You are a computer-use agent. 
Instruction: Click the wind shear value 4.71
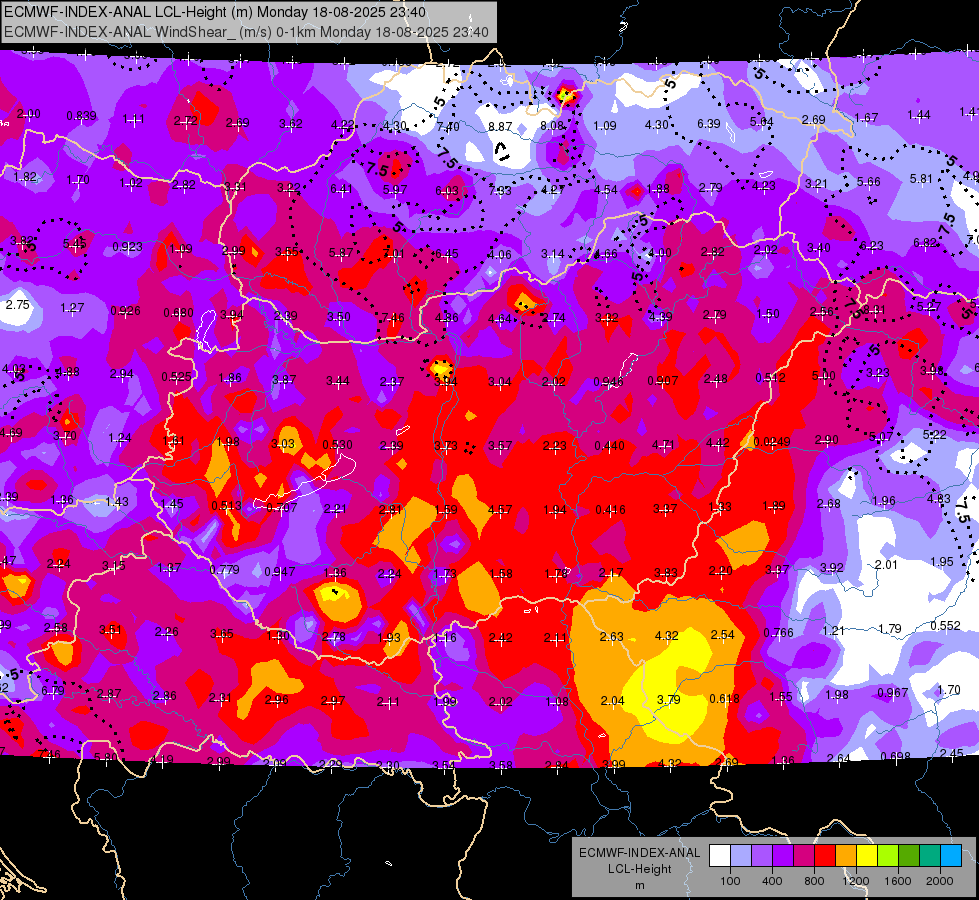[x=663, y=445]
